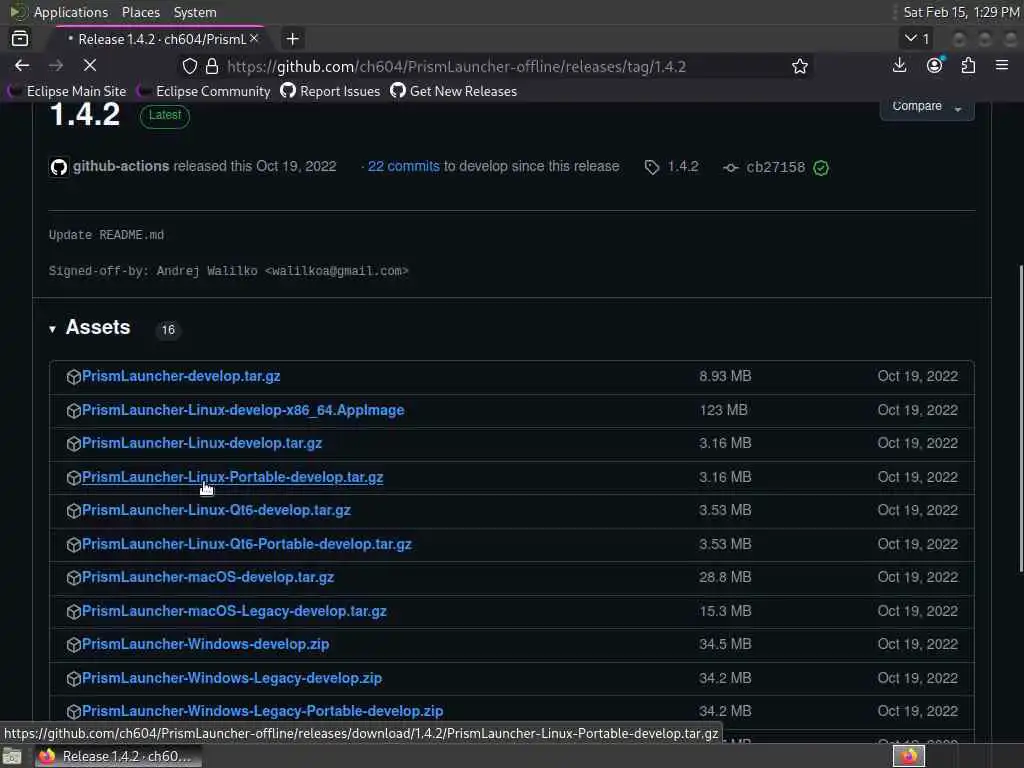Open the list all tabs dropdown
The width and height of the screenshot is (1024, 768).
917,39
